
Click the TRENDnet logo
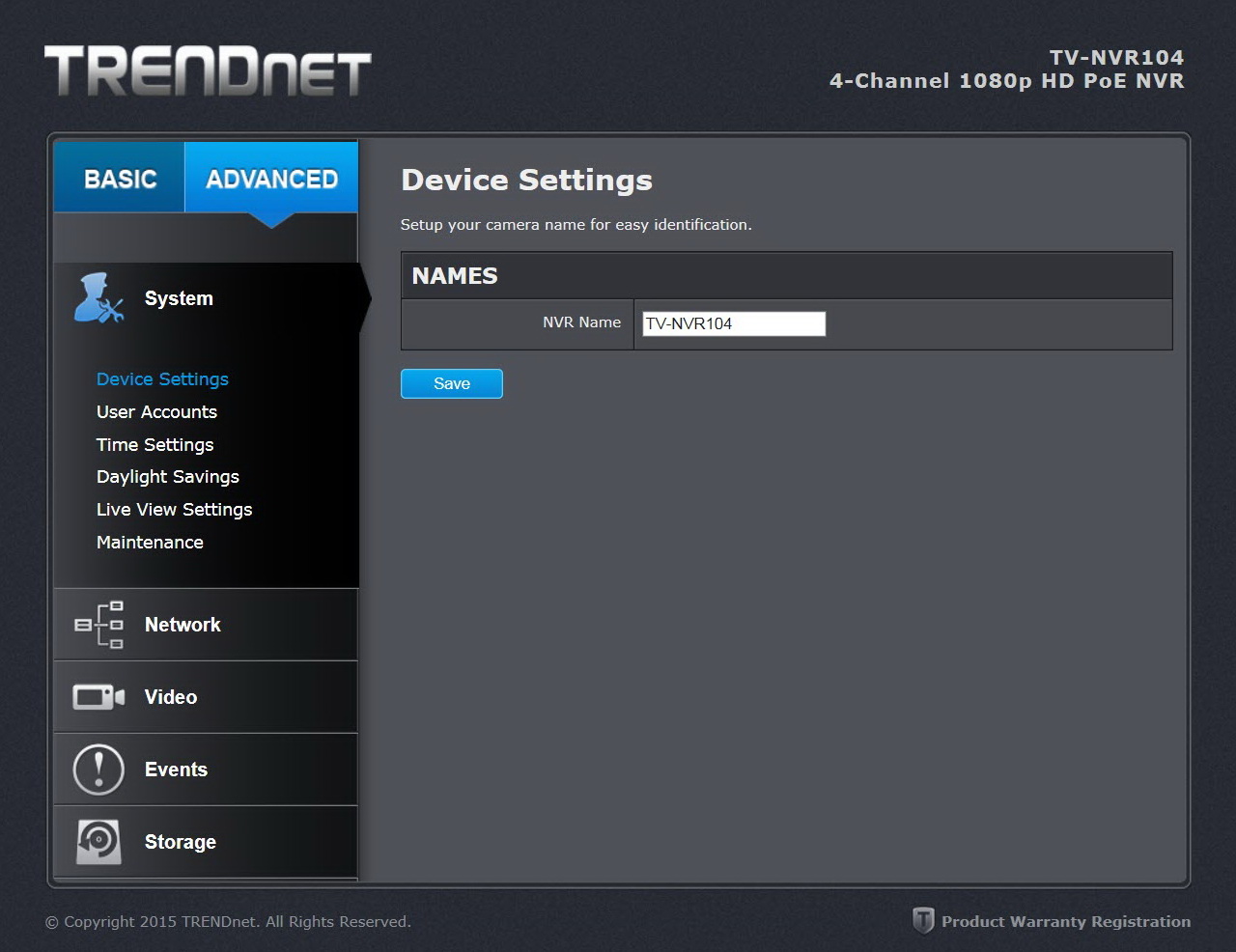click(208, 71)
